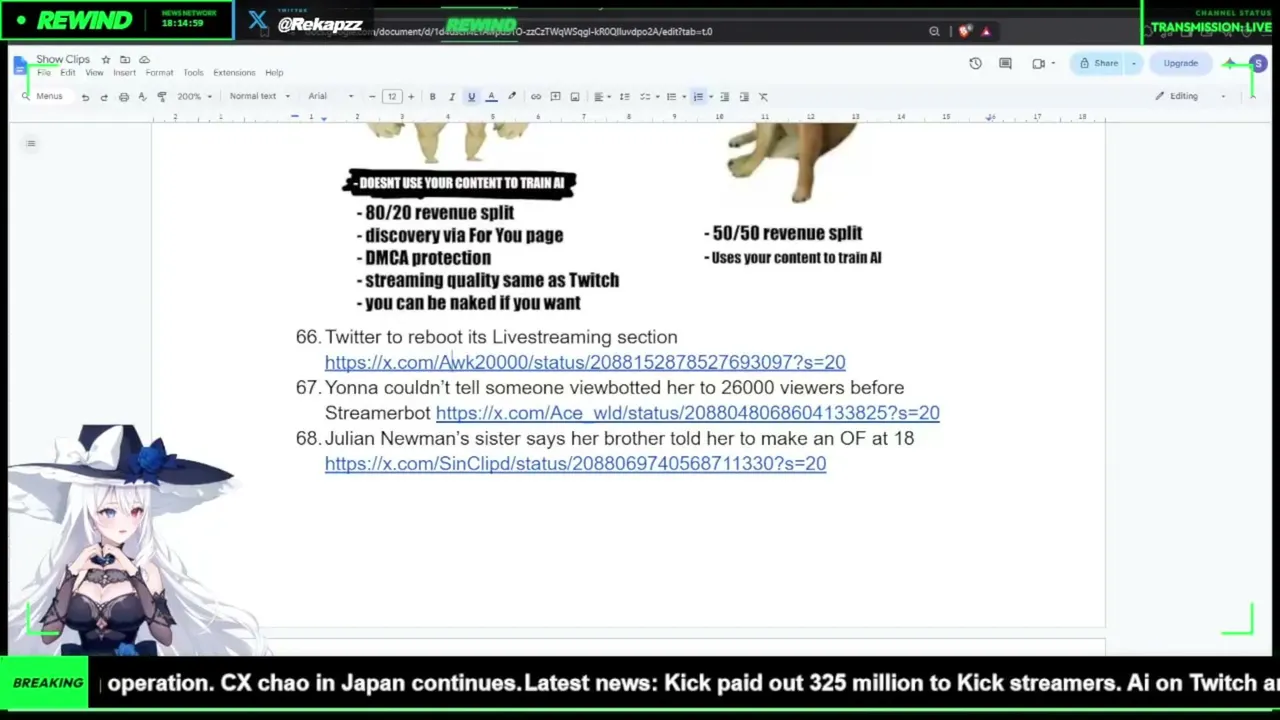This screenshot has height=720, width=1280.
Task: Pick a different font than Arial
Action: [331, 97]
